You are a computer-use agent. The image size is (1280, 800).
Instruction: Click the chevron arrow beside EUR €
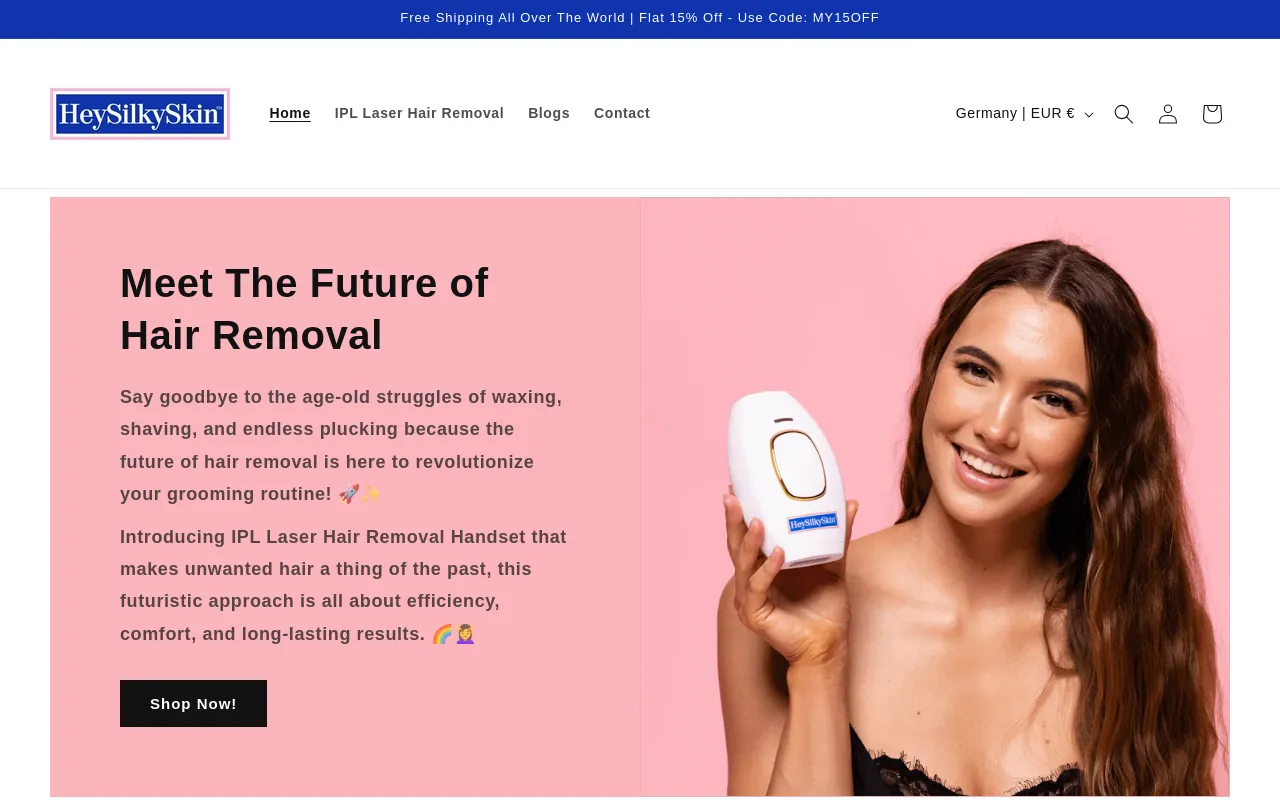(1089, 115)
